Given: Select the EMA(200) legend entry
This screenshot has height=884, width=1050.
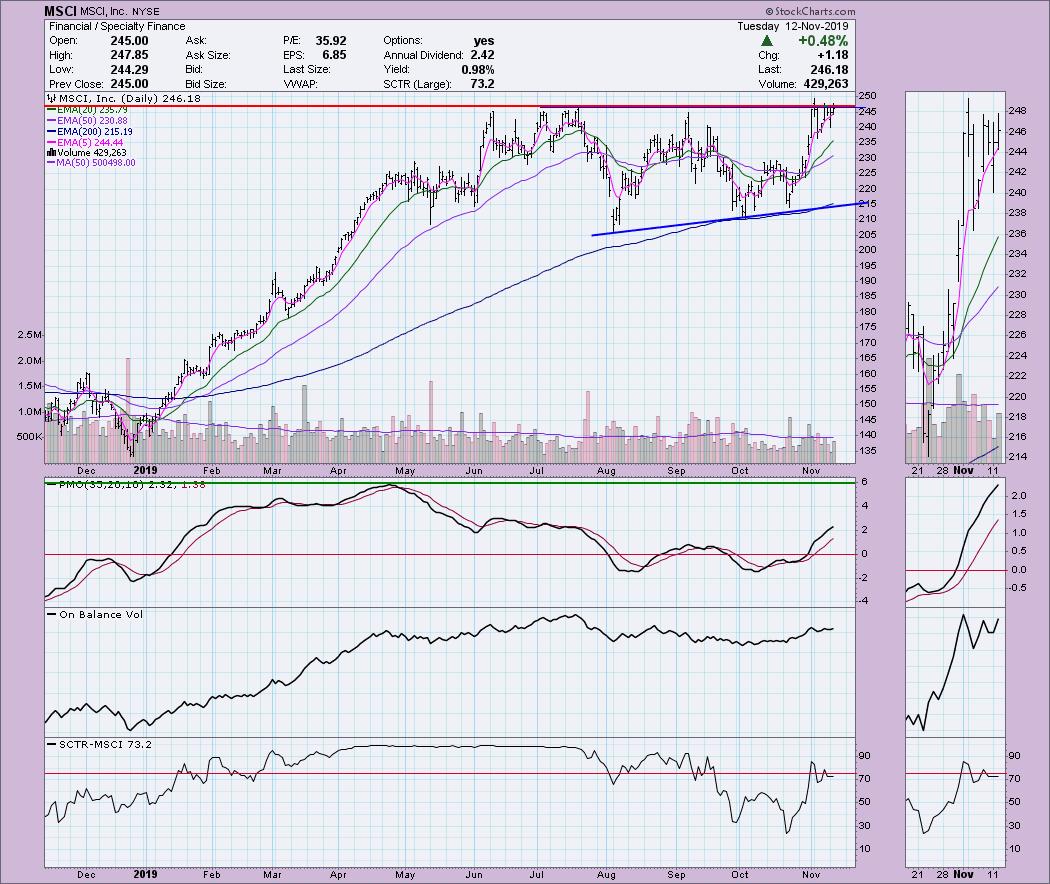Looking at the screenshot, I should pyautogui.click(x=94, y=131).
